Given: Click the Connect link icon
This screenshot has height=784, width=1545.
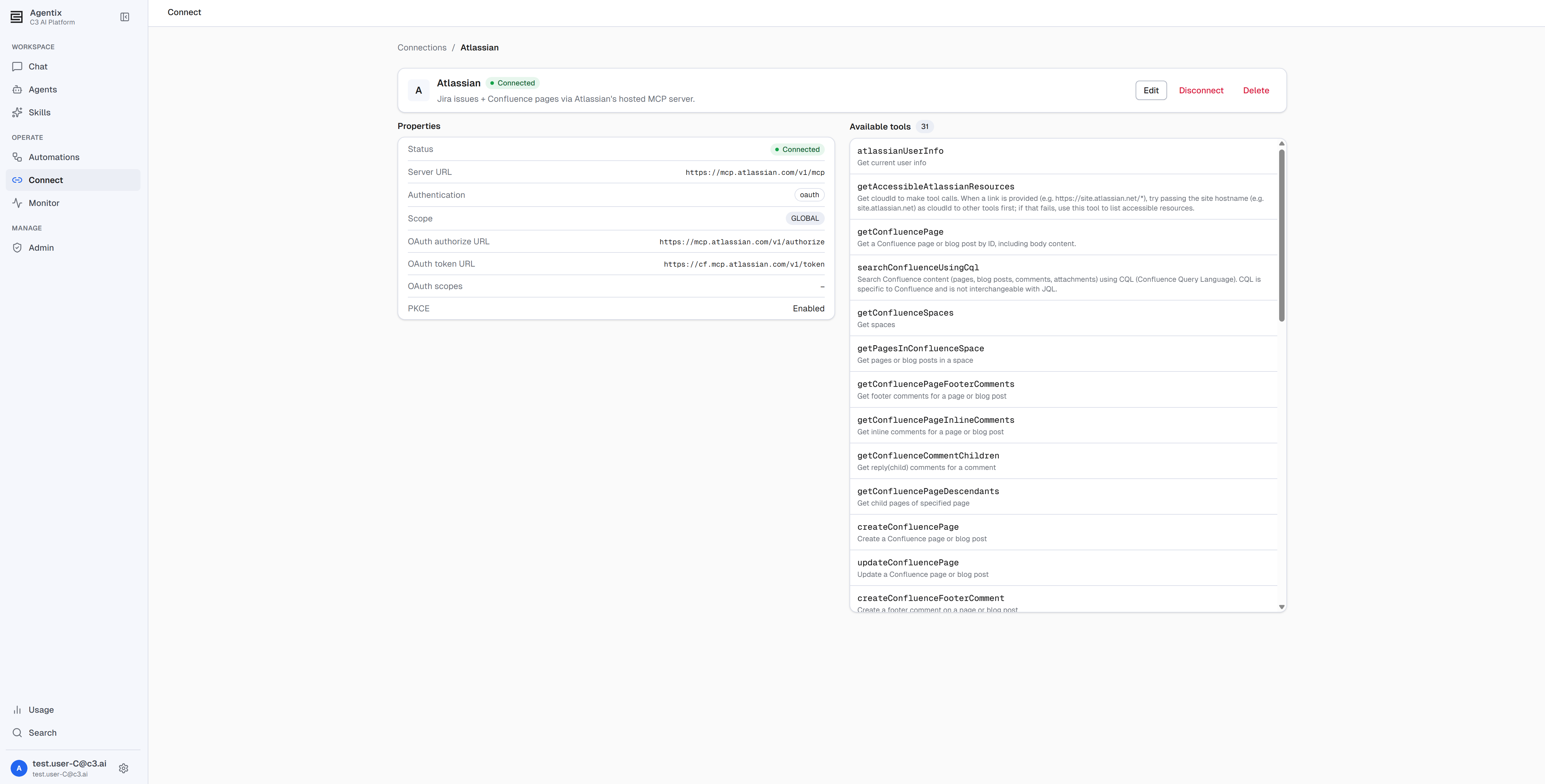Looking at the screenshot, I should pos(18,180).
